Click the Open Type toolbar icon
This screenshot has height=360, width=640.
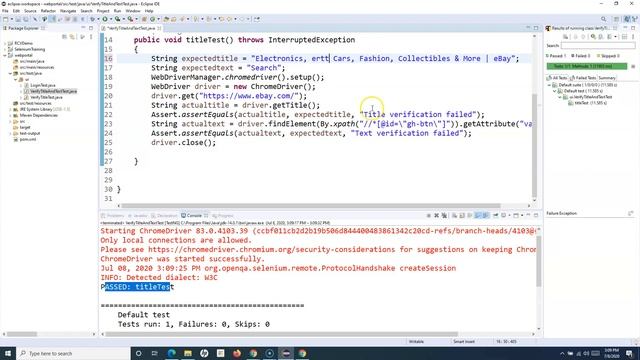(x=166, y=19)
